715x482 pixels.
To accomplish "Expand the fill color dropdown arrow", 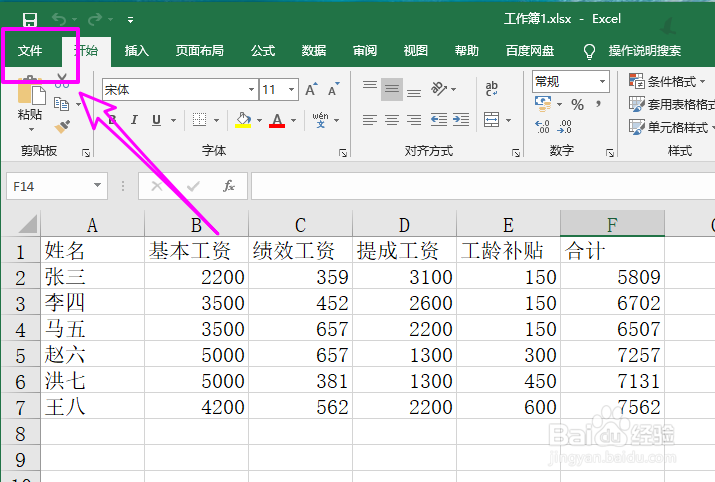I will (x=259, y=120).
